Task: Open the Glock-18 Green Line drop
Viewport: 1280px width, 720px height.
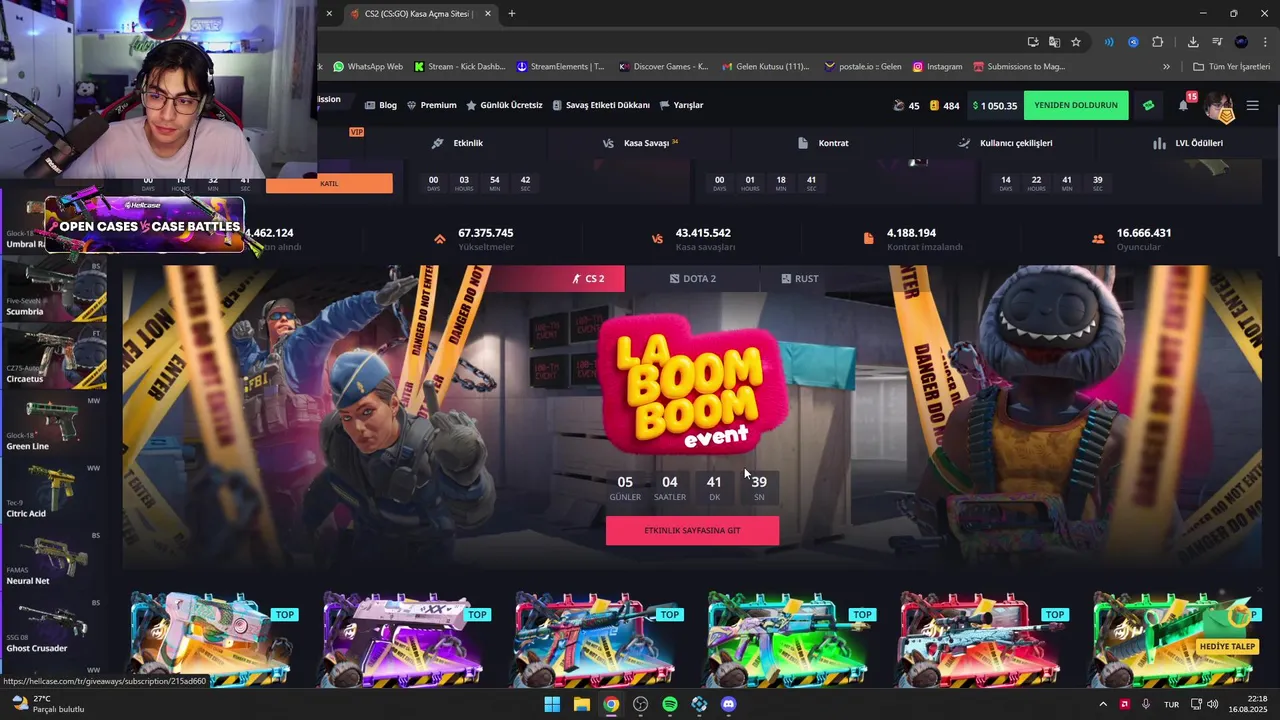Action: (x=54, y=424)
